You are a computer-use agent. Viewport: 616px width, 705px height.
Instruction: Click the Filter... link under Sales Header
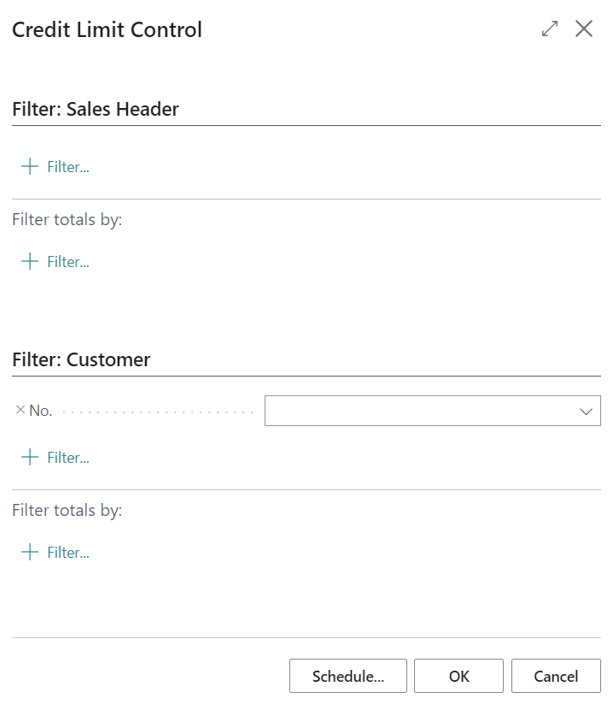tap(68, 167)
